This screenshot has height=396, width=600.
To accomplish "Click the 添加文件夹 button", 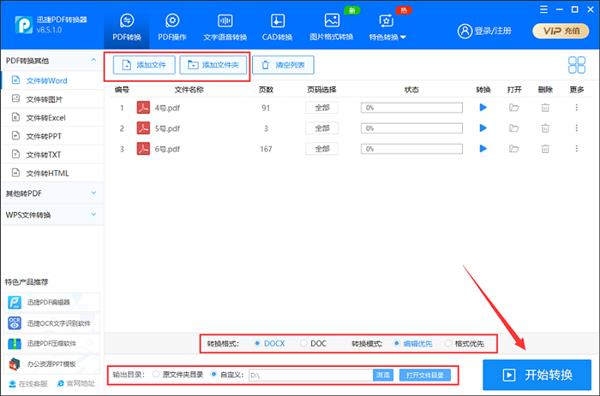I will tap(213, 65).
